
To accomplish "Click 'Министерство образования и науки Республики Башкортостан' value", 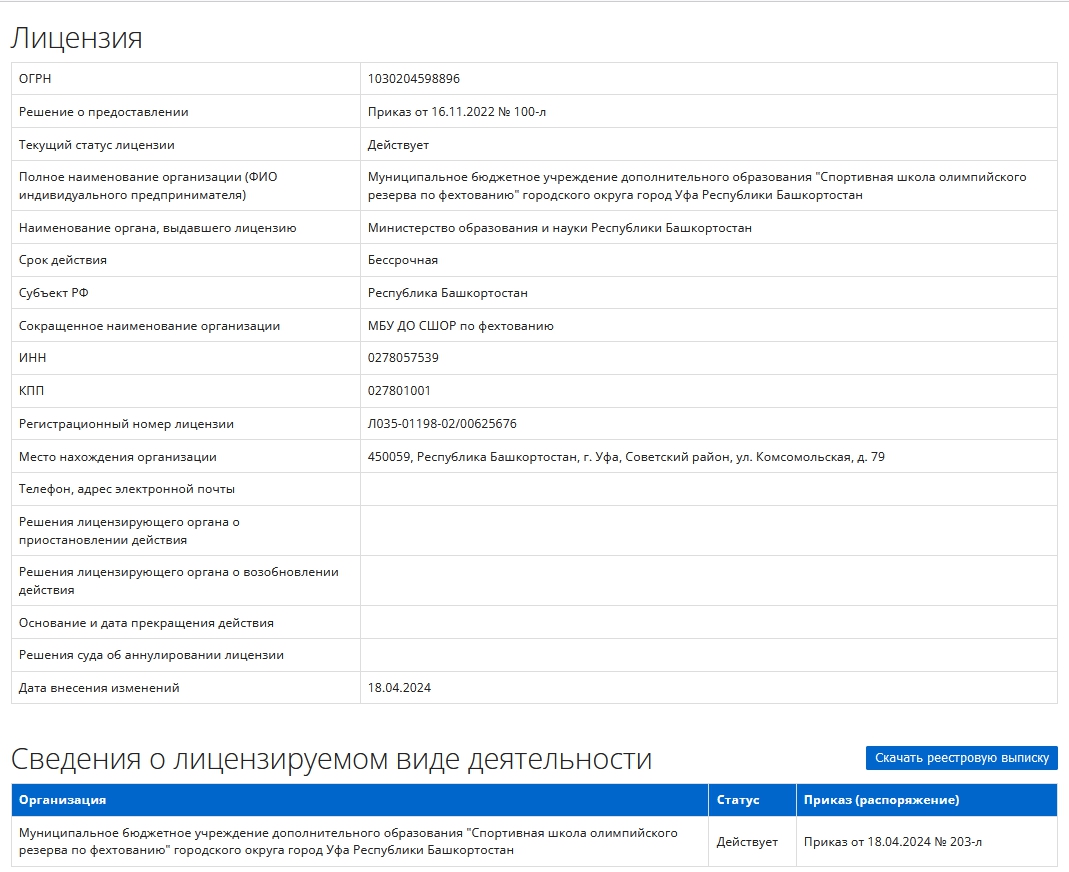I will (559, 228).
